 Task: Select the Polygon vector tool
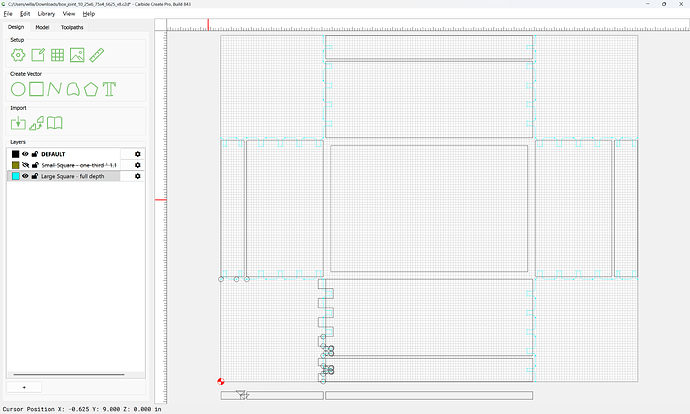pos(91,89)
